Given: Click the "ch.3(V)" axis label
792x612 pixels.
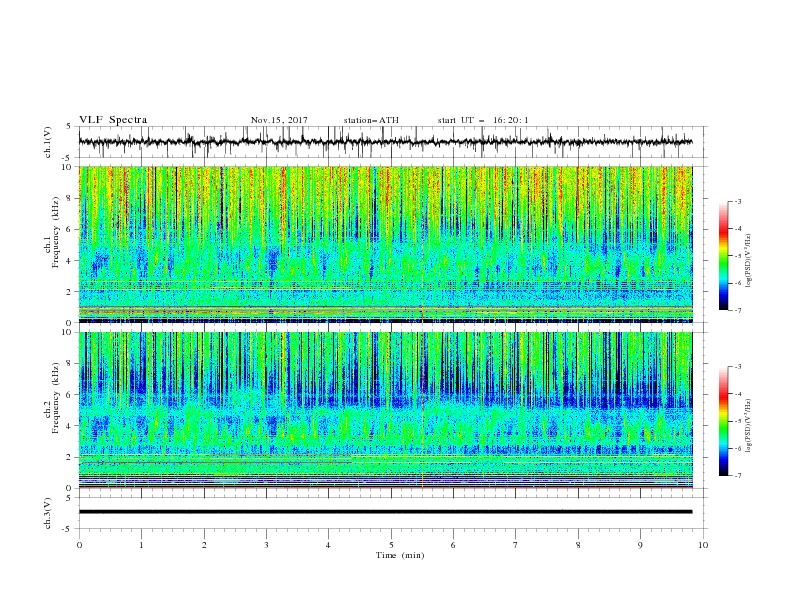Looking at the screenshot, I should [48, 513].
